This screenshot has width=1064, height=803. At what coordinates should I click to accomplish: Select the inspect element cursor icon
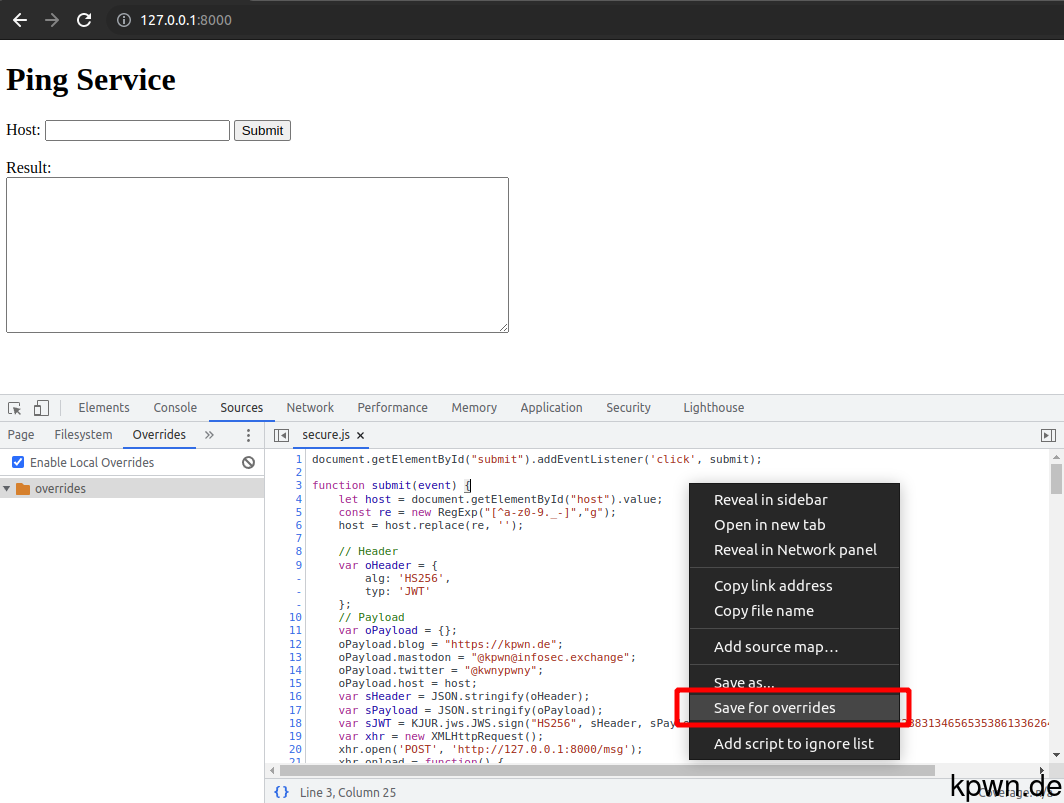click(16, 407)
